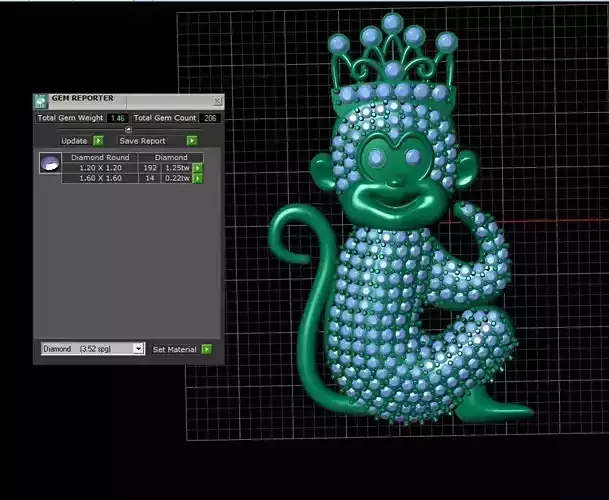Click the Gem Reporter title bar icon
This screenshot has width=609, height=500.
click(x=40, y=101)
